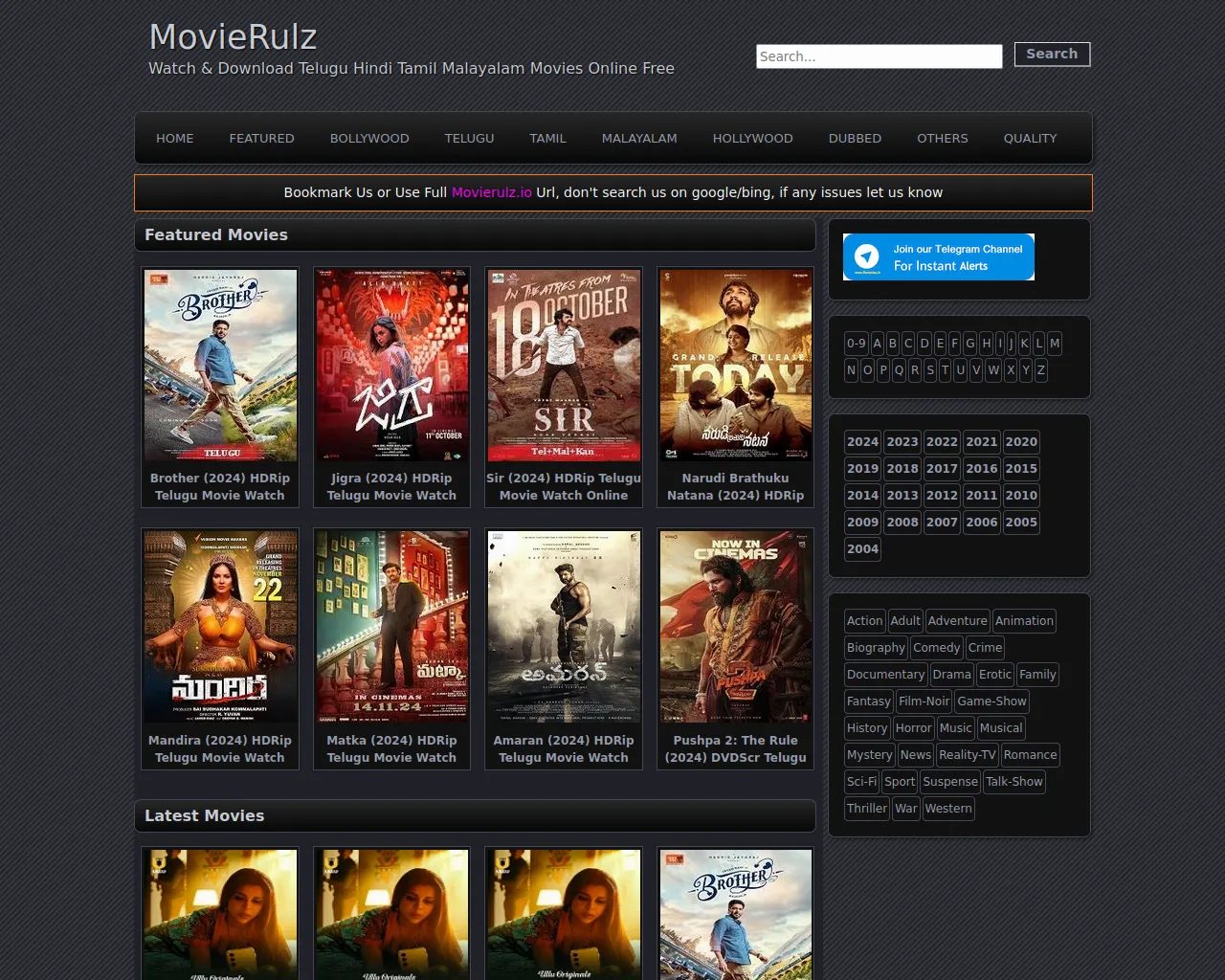Open the Brother (2024) featured movie poster

pos(220,366)
